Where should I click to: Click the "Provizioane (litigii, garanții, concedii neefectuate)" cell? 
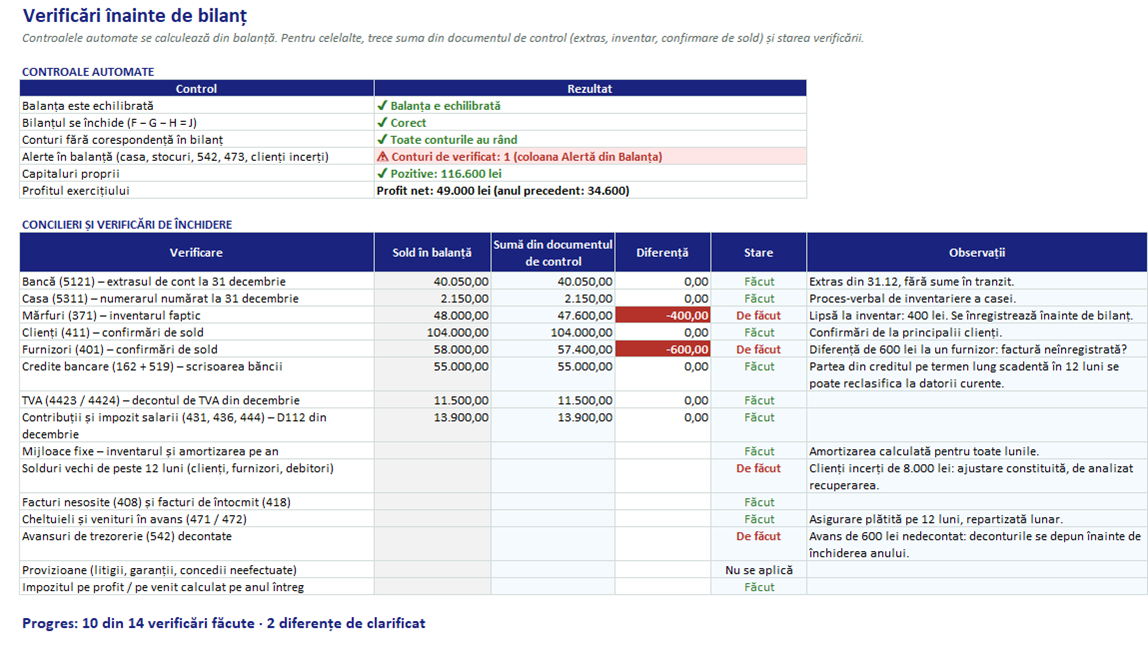point(196,570)
